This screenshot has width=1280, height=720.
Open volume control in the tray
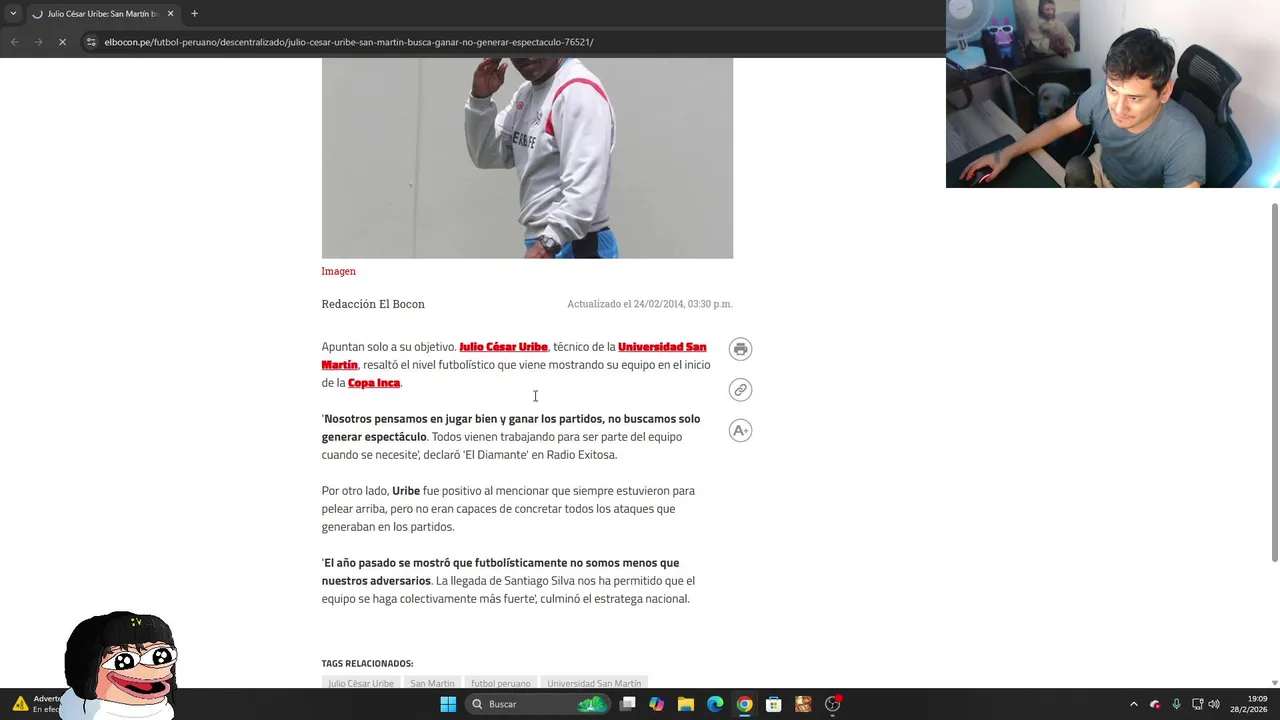[x=1214, y=704]
